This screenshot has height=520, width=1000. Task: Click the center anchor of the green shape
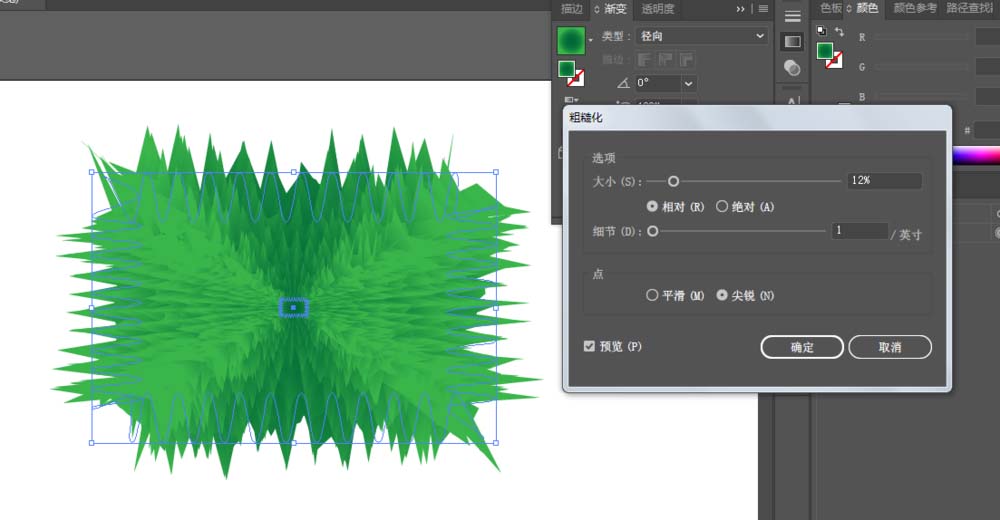pyautogui.click(x=293, y=308)
